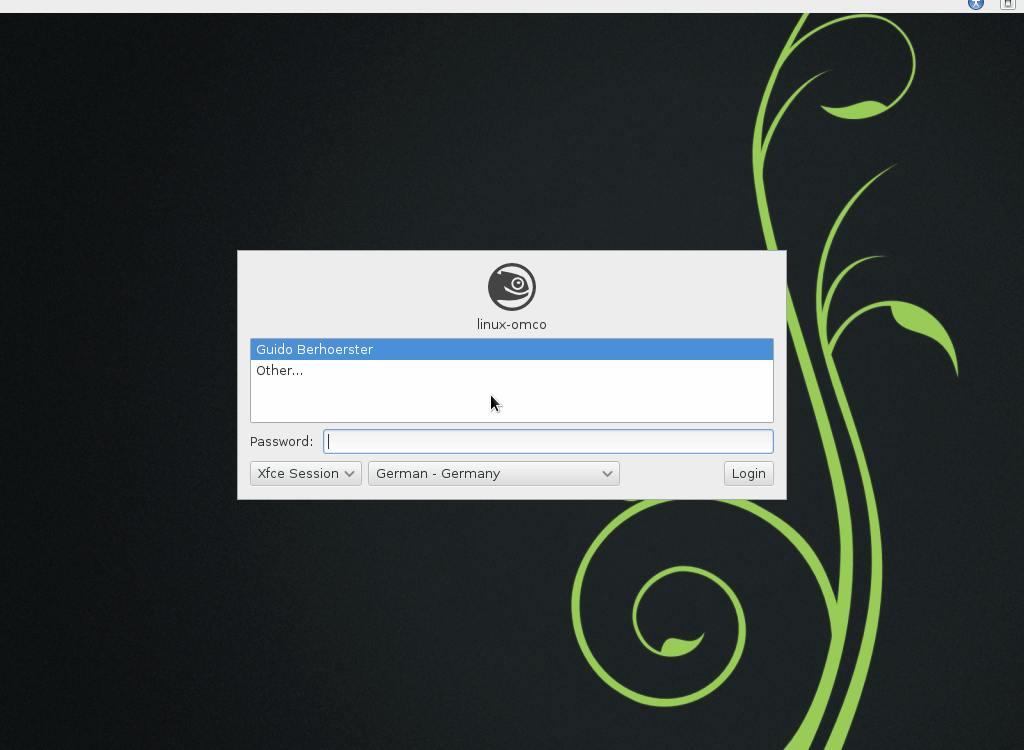Image resolution: width=1024 pixels, height=750 pixels.
Task: Click the Xfce Session chevron arrow
Action: tap(350, 474)
